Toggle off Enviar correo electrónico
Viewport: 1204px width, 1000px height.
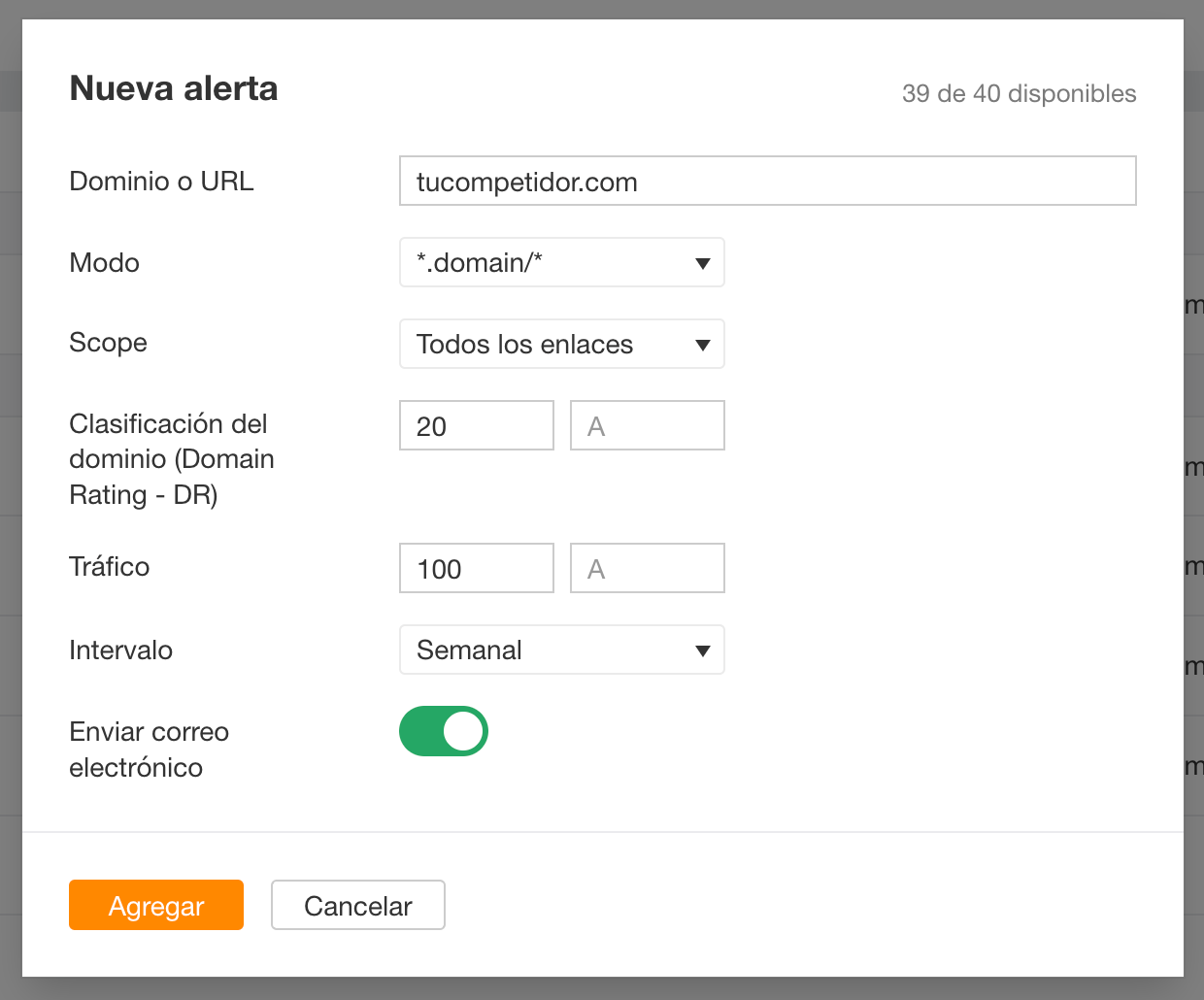[x=443, y=731]
